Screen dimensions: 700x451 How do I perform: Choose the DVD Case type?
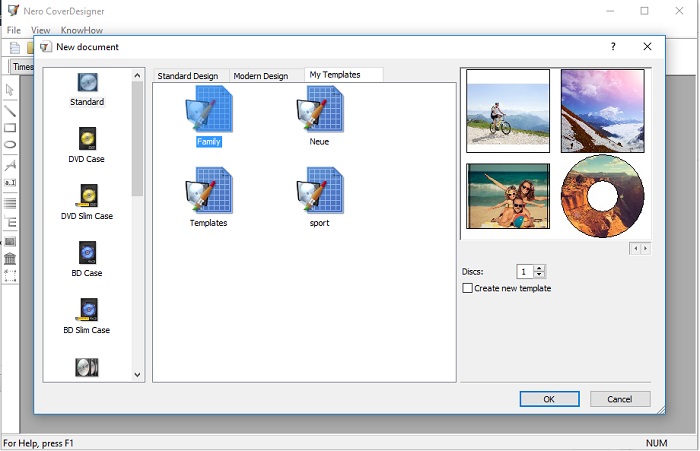click(x=87, y=146)
